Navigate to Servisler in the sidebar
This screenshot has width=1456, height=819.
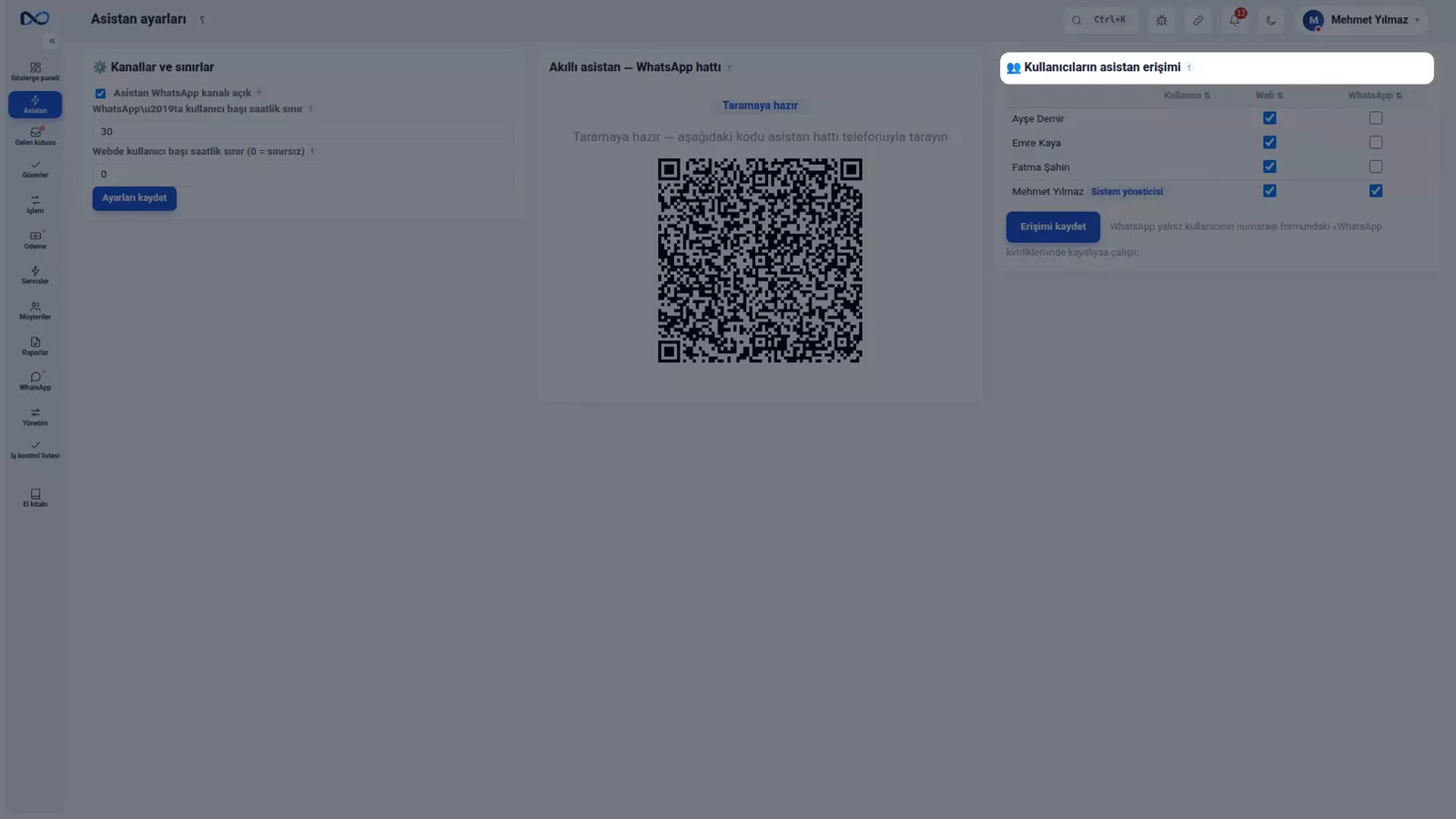pos(35,276)
